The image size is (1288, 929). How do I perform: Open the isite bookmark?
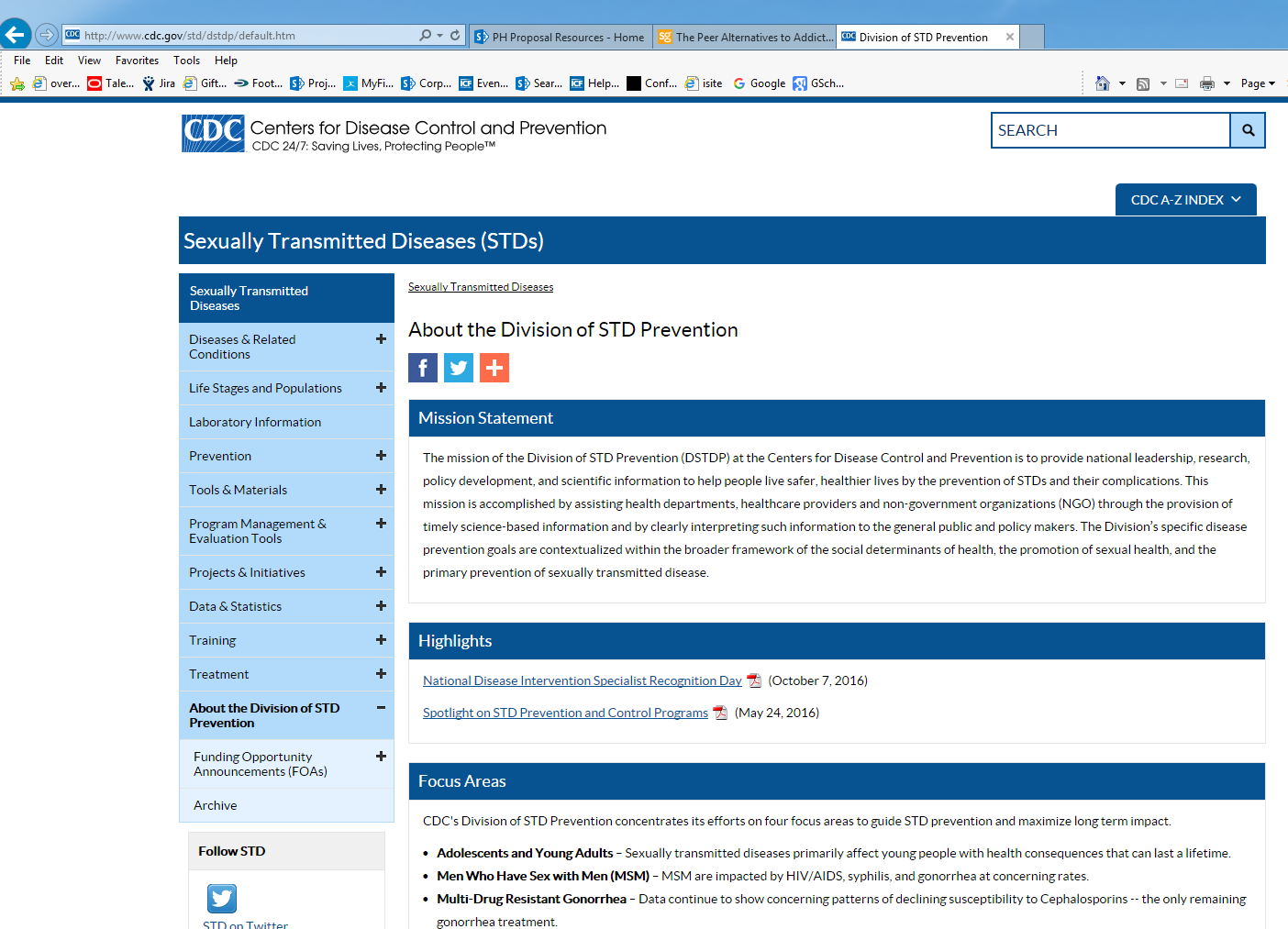click(x=704, y=83)
